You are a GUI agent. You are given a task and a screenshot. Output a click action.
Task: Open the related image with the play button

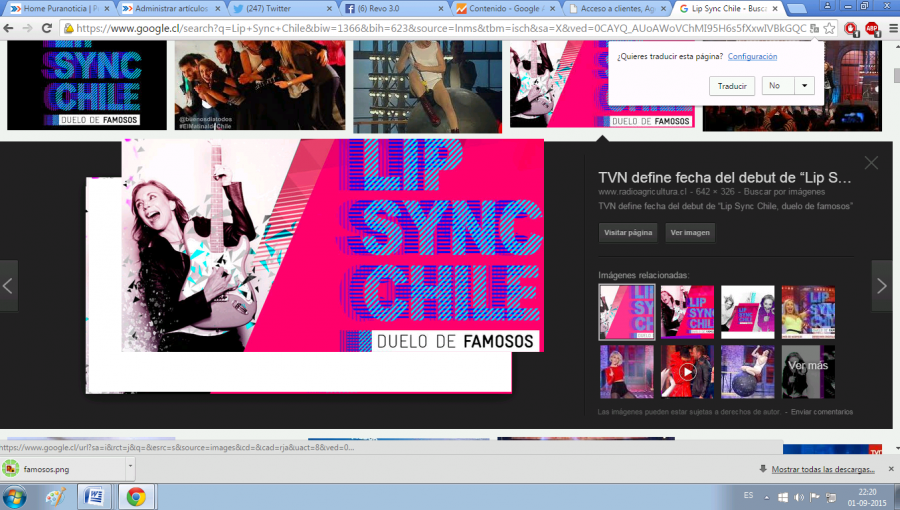click(687, 372)
